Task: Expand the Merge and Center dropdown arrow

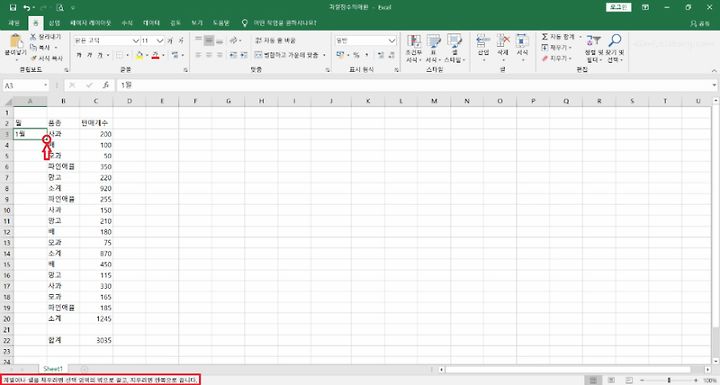Action: pyautogui.click(x=324, y=55)
